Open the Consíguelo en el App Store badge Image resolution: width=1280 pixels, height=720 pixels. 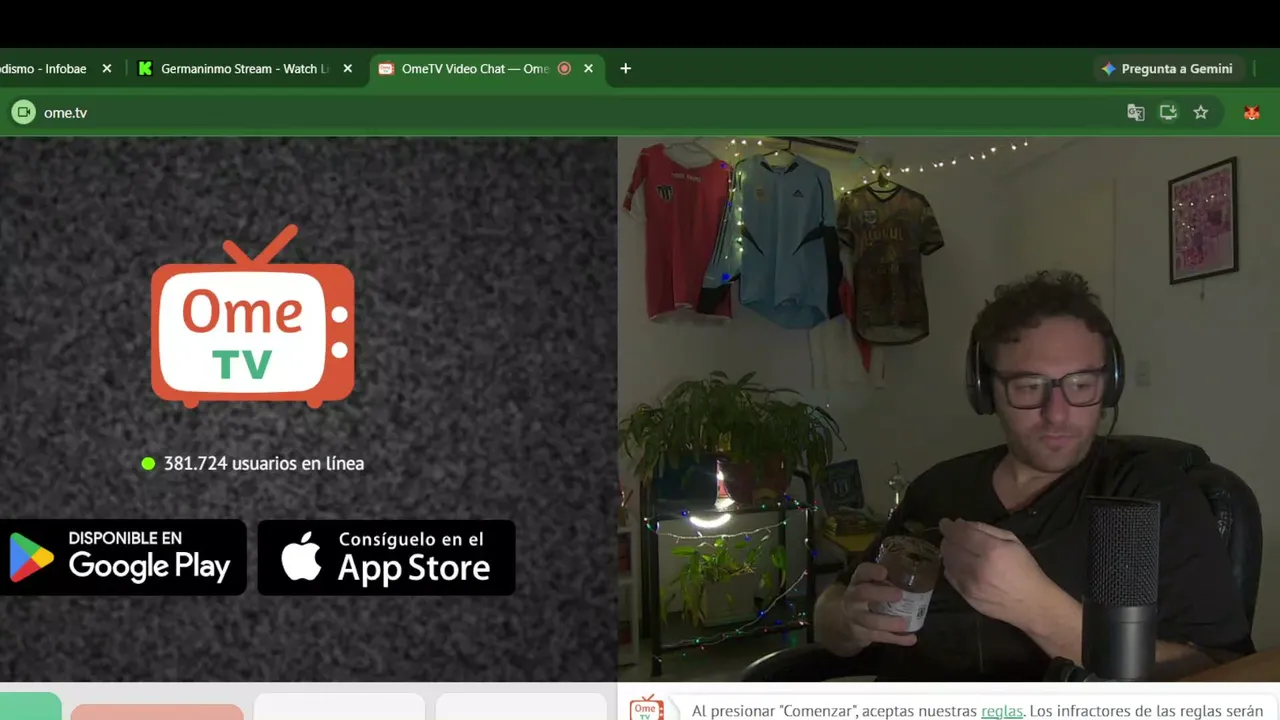click(387, 557)
